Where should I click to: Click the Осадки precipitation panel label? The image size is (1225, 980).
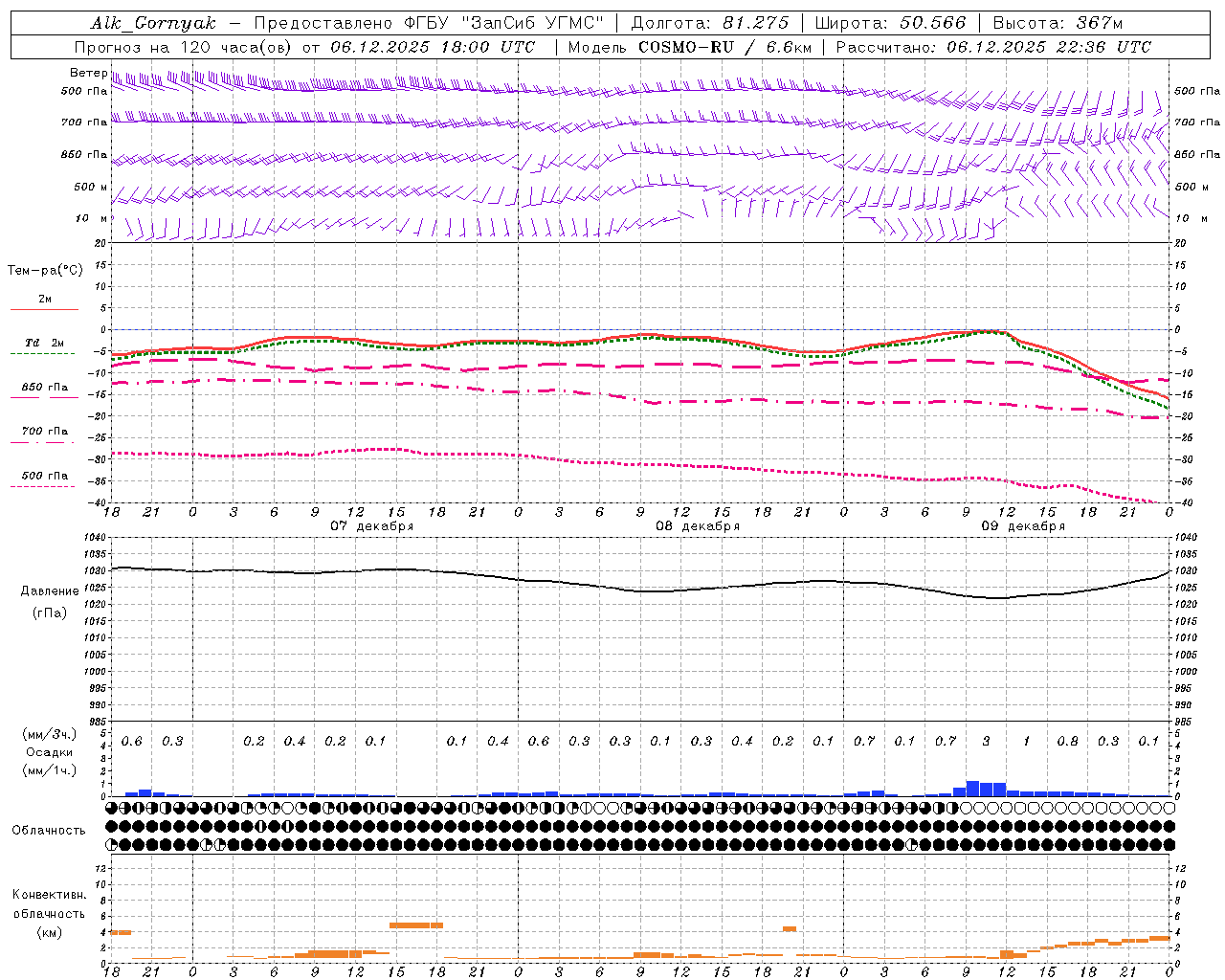click(49, 752)
